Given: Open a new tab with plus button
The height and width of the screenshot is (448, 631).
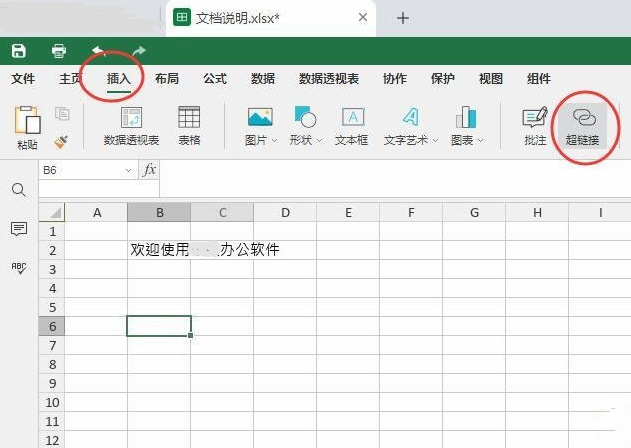Looking at the screenshot, I should (x=403, y=18).
